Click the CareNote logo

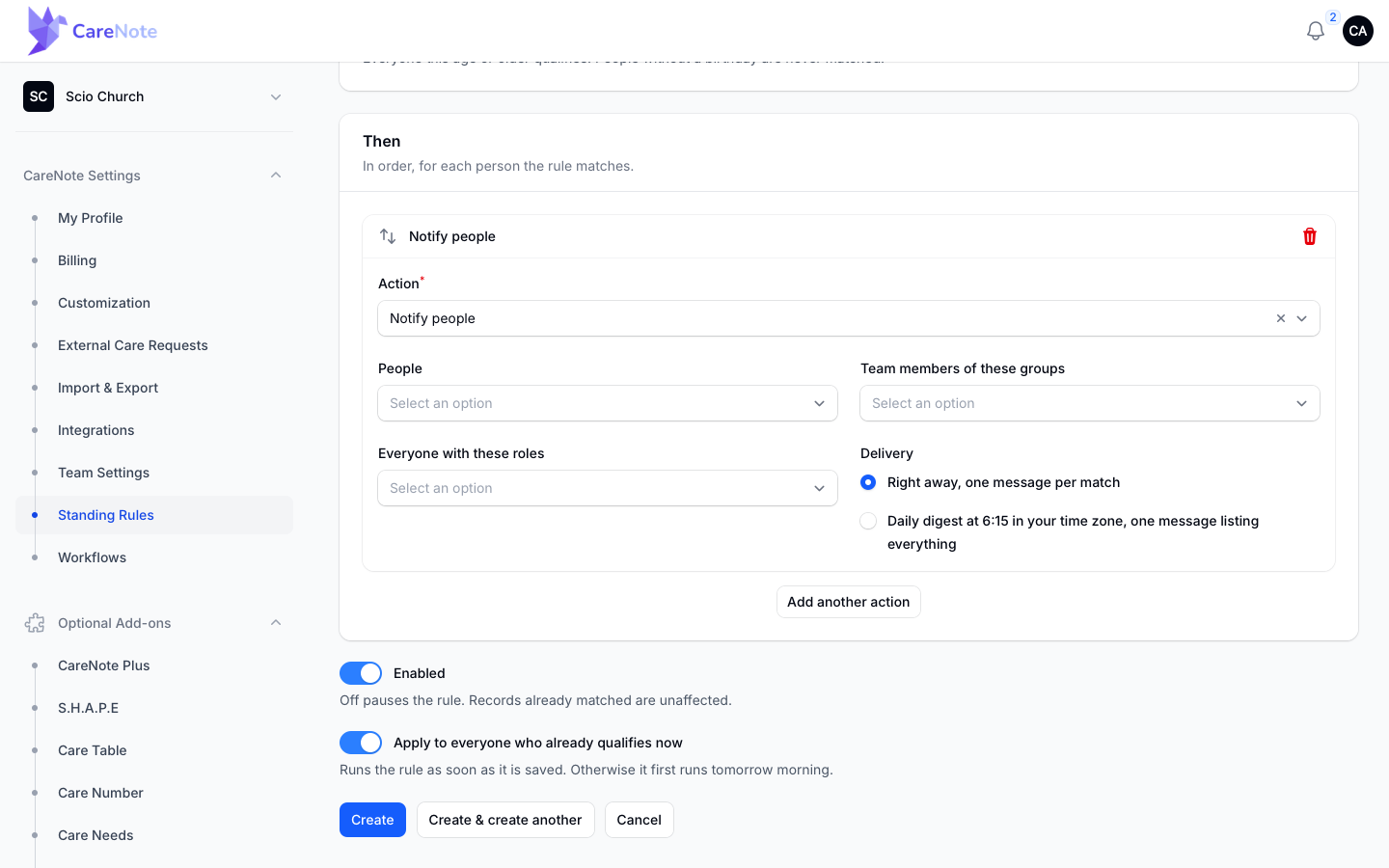93,31
